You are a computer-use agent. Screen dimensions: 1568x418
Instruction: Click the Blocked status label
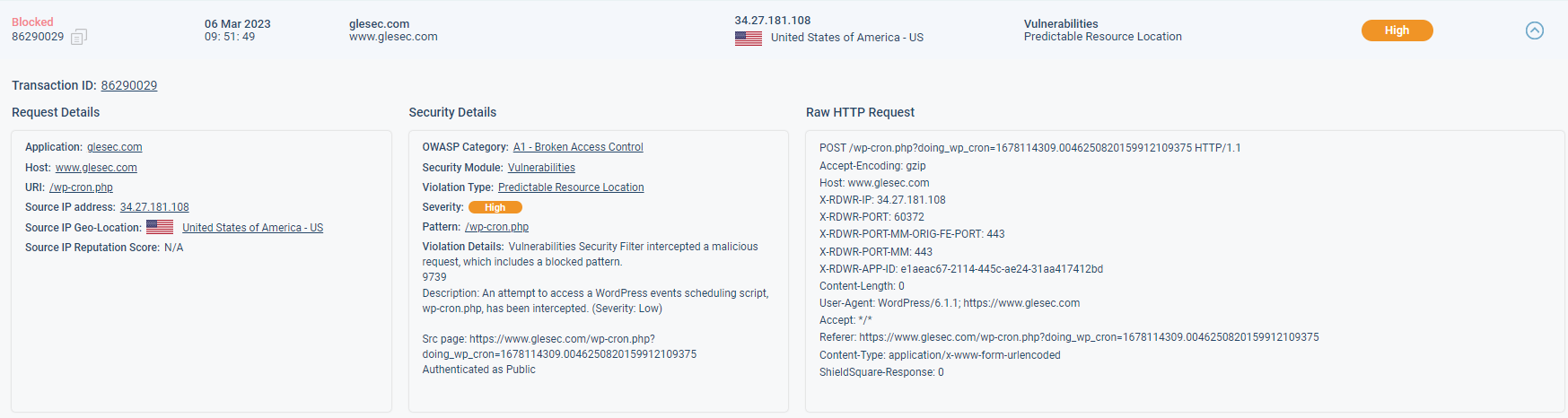coord(32,22)
